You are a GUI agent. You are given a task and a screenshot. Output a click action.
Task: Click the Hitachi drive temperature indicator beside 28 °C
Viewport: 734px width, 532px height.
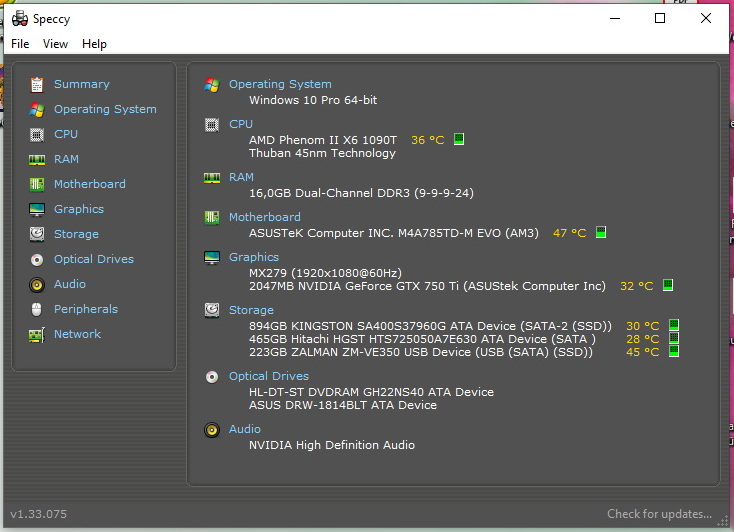click(x=674, y=338)
